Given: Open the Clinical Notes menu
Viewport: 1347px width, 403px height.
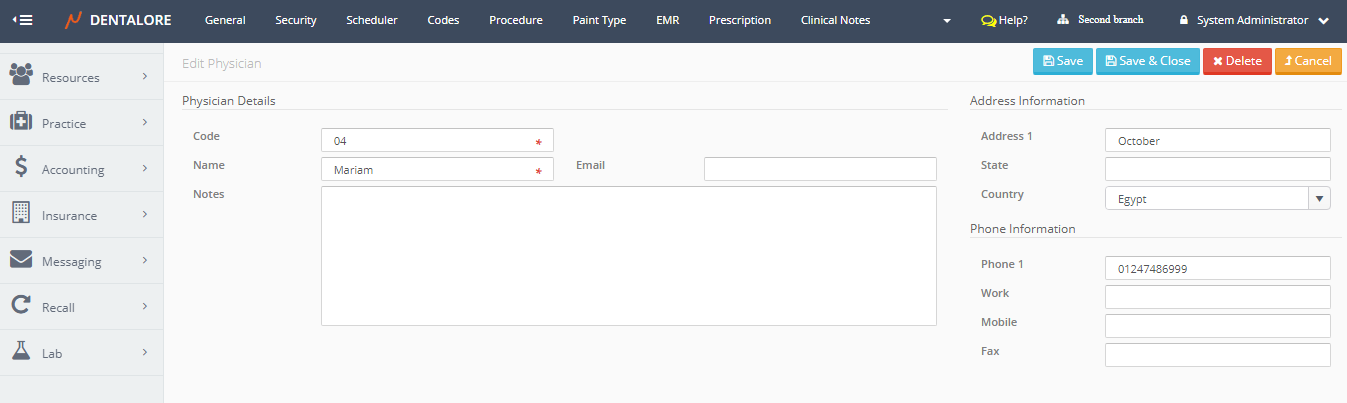Looking at the screenshot, I should 835,20.
